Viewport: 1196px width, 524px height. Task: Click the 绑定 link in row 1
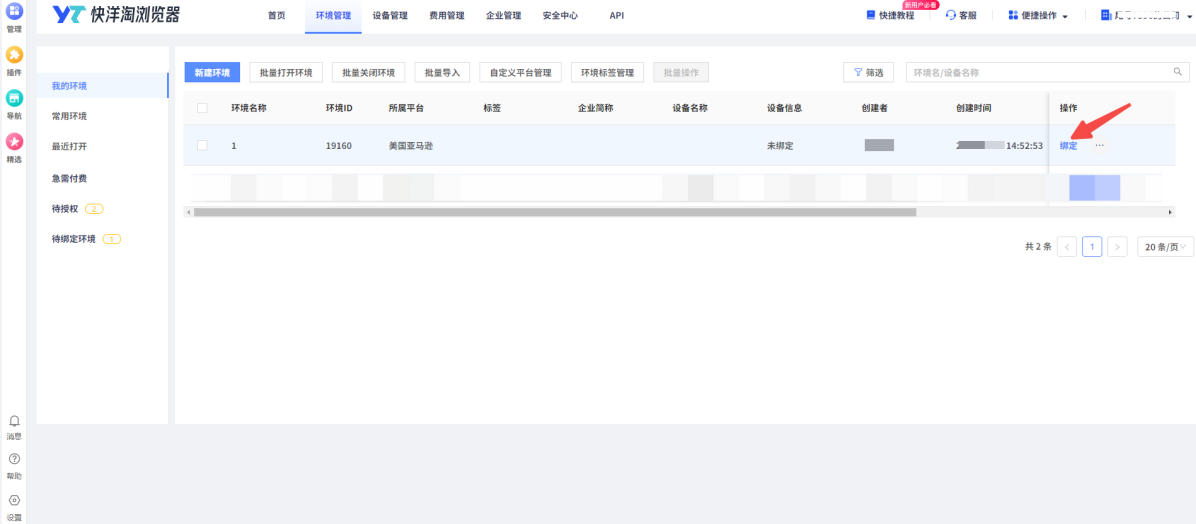click(x=1068, y=146)
